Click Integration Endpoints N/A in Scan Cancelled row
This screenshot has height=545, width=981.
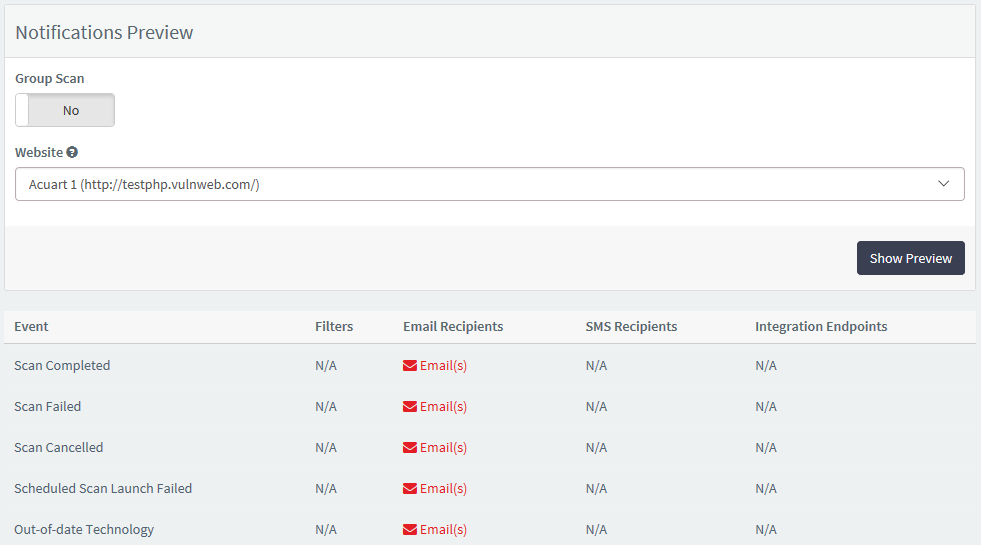point(766,447)
